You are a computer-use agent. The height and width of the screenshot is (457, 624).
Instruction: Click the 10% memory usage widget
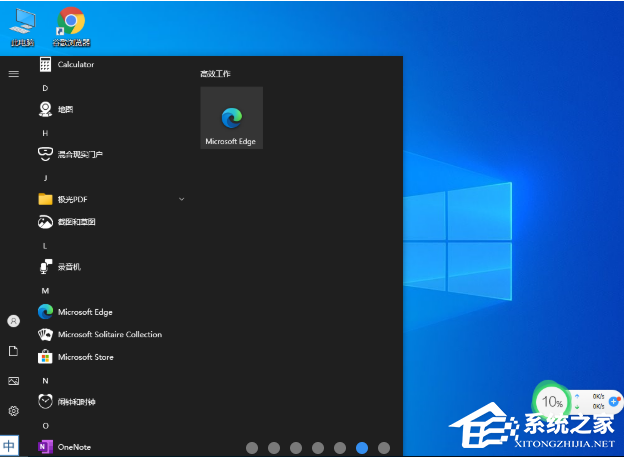point(553,402)
